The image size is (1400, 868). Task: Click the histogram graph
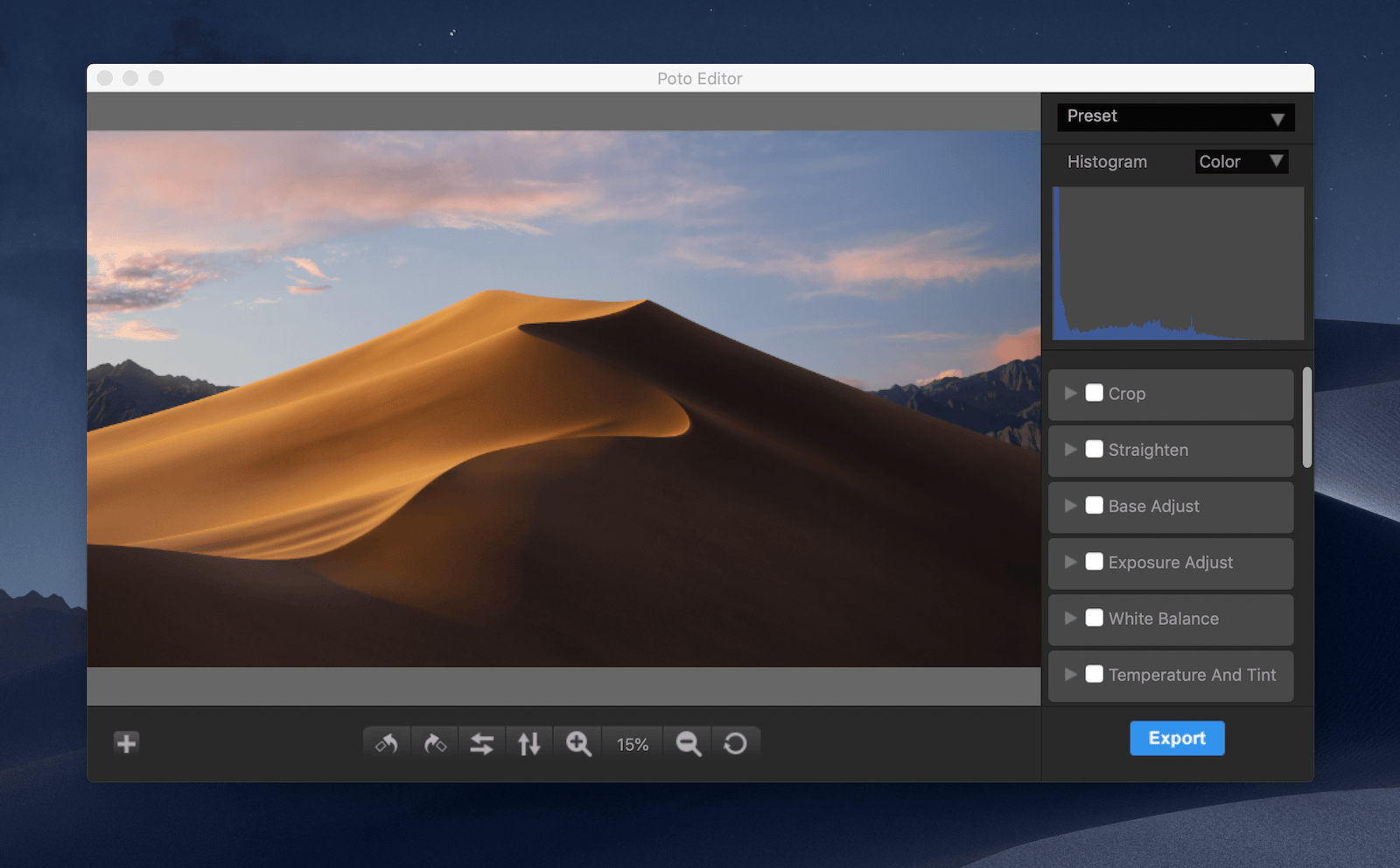pyautogui.click(x=1178, y=263)
